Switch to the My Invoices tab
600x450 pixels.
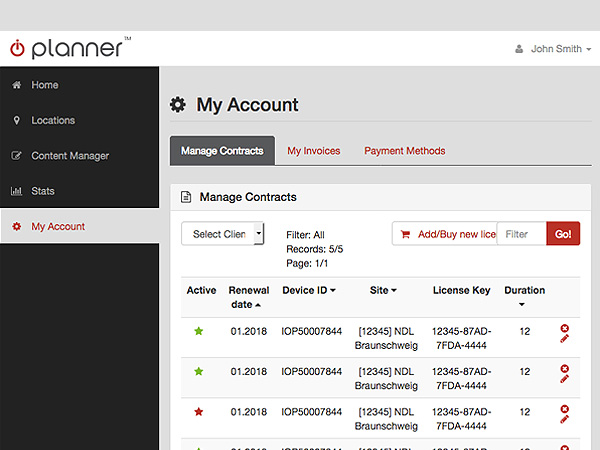tap(314, 151)
